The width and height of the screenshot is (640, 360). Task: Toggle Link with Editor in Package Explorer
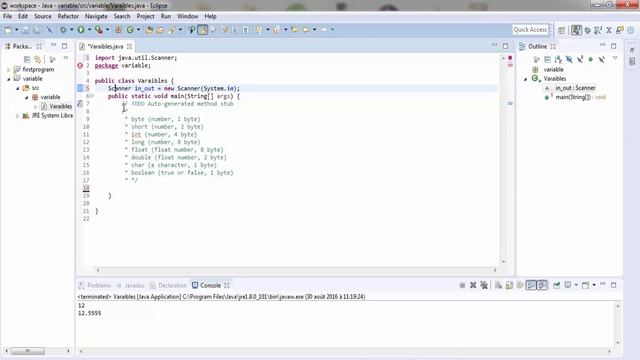pyautogui.click(x=38, y=60)
